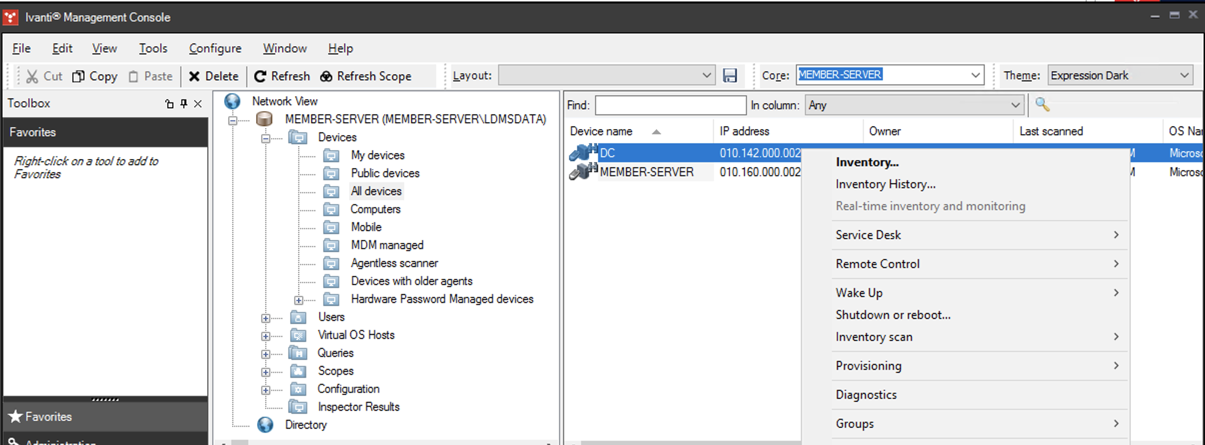Image resolution: width=1205 pixels, height=445 pixels.
Task: Save the layout with the floppy disk icon
Action: click(x=730, y=76)
